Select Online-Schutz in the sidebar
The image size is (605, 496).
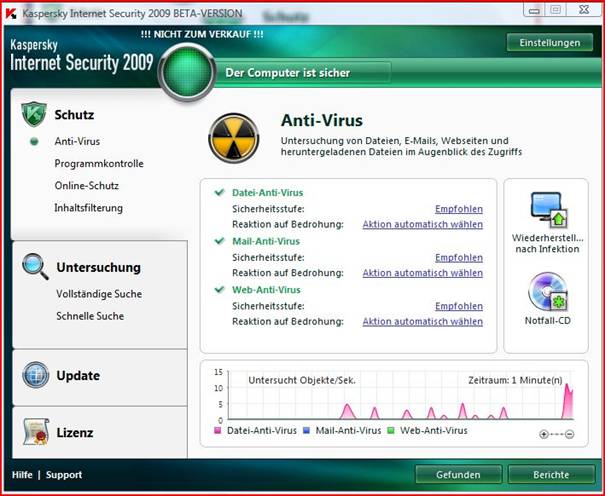click(x=86, y=186)
